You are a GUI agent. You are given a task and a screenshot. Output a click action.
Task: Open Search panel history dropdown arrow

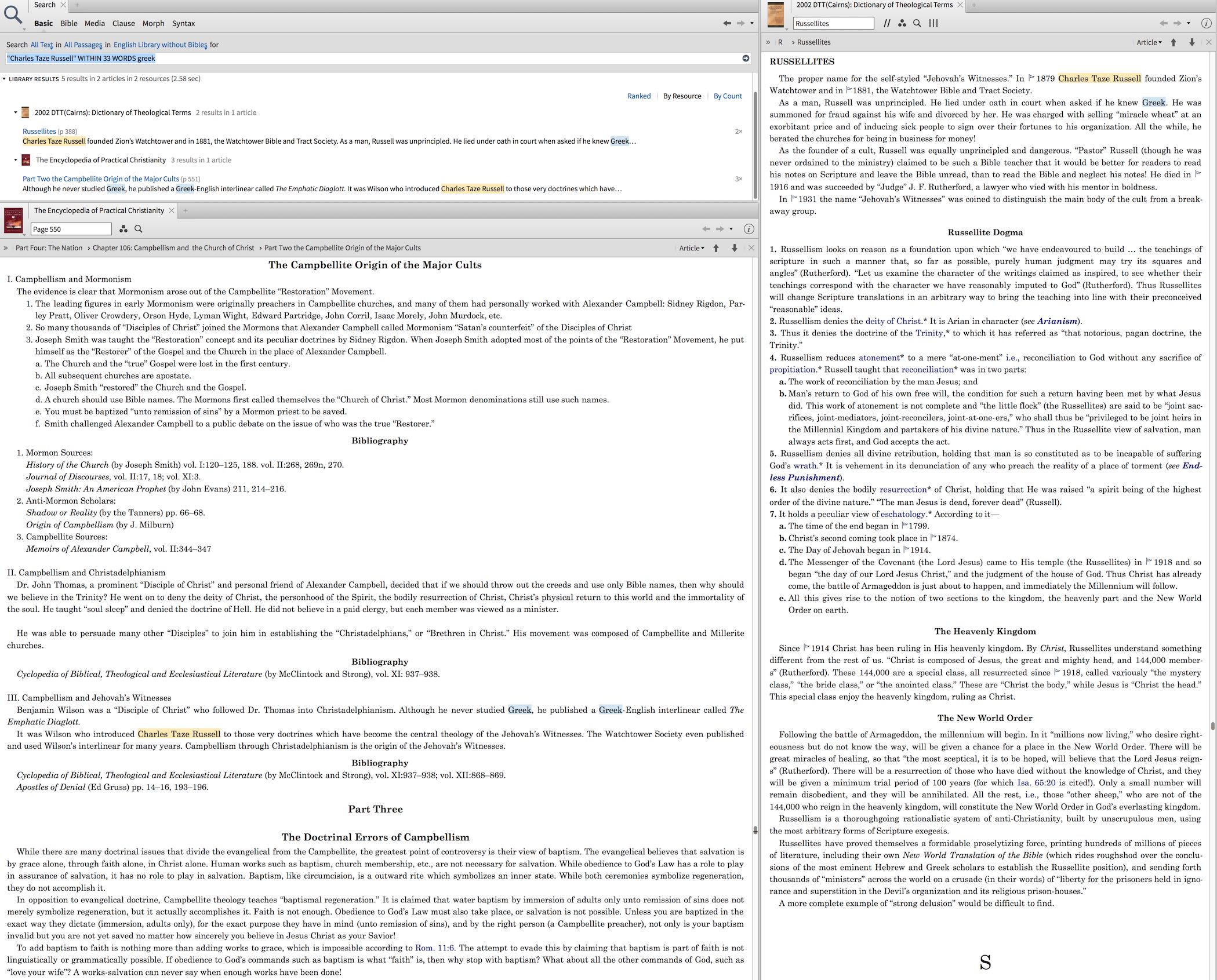point(752,23)
